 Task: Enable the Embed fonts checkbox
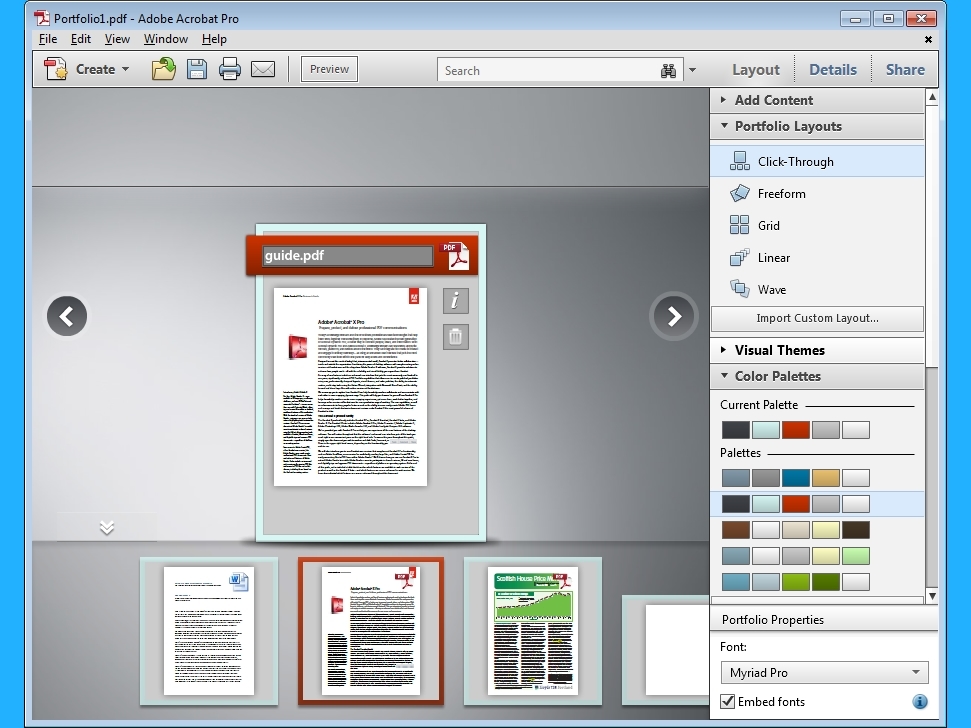727,701
